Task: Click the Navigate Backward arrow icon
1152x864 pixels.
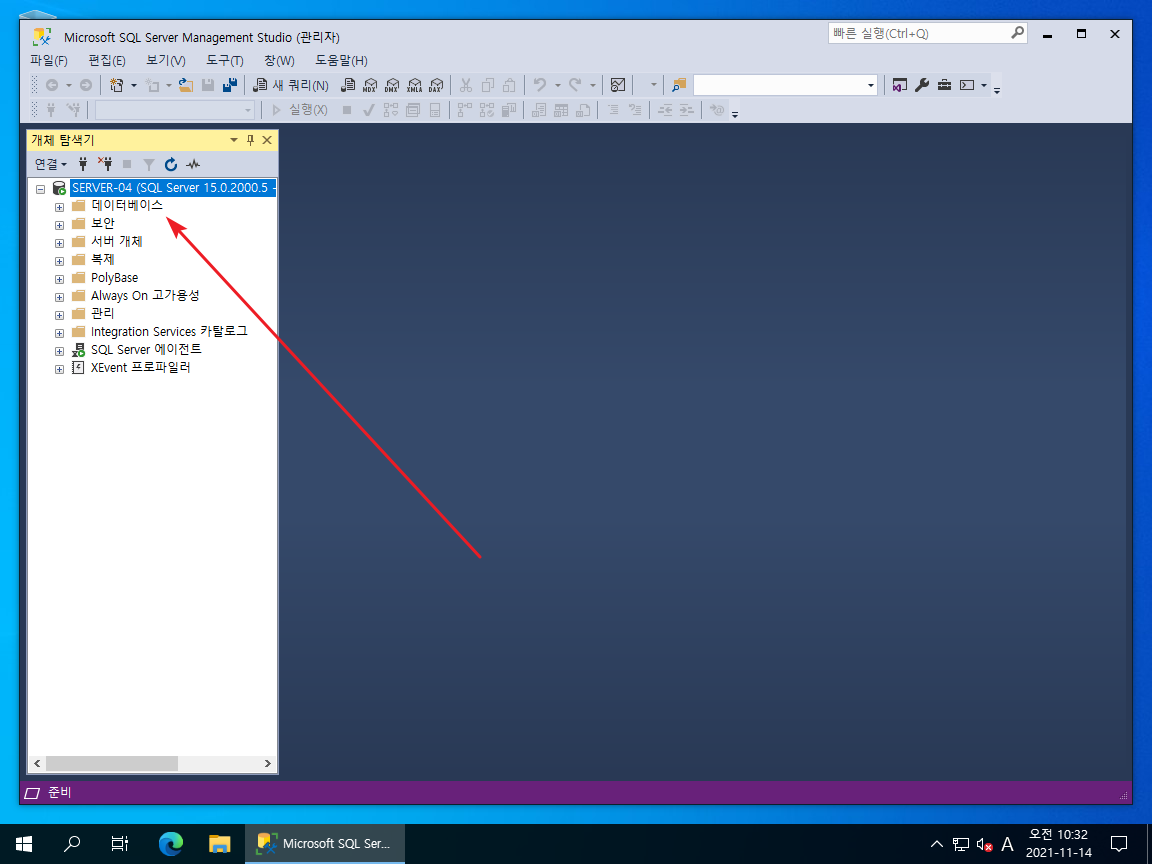Action: click(51, 85)
